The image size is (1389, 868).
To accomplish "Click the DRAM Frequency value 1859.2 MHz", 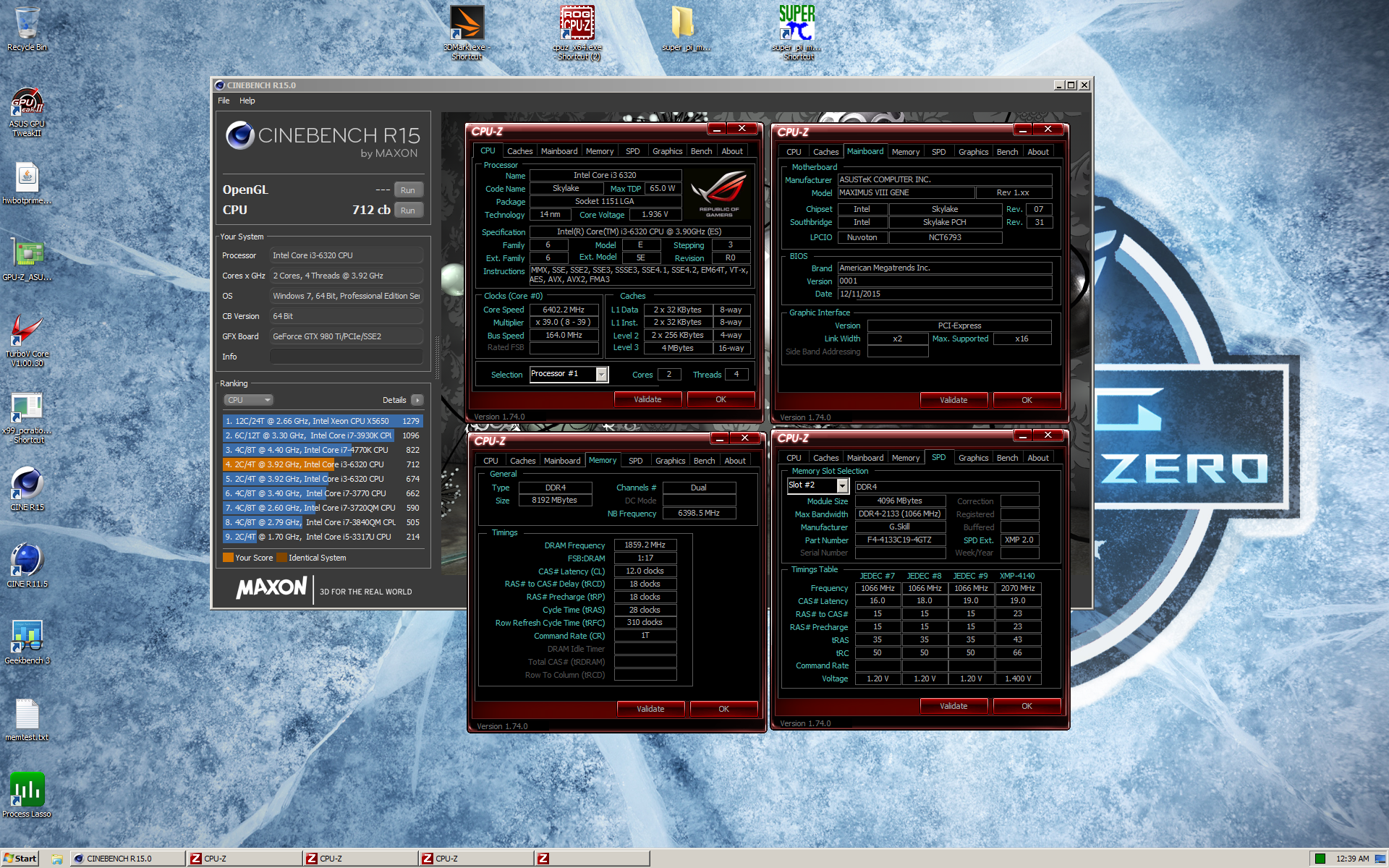I will tap(645, 545).
